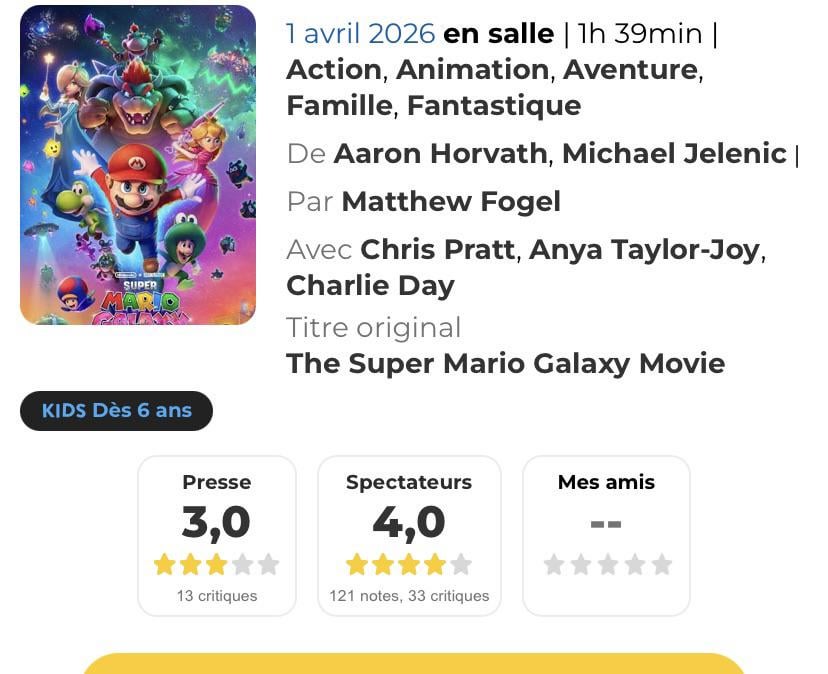
Task: Open the Super Mario Galaxy movie poster
Action: [x=138, y=165]
